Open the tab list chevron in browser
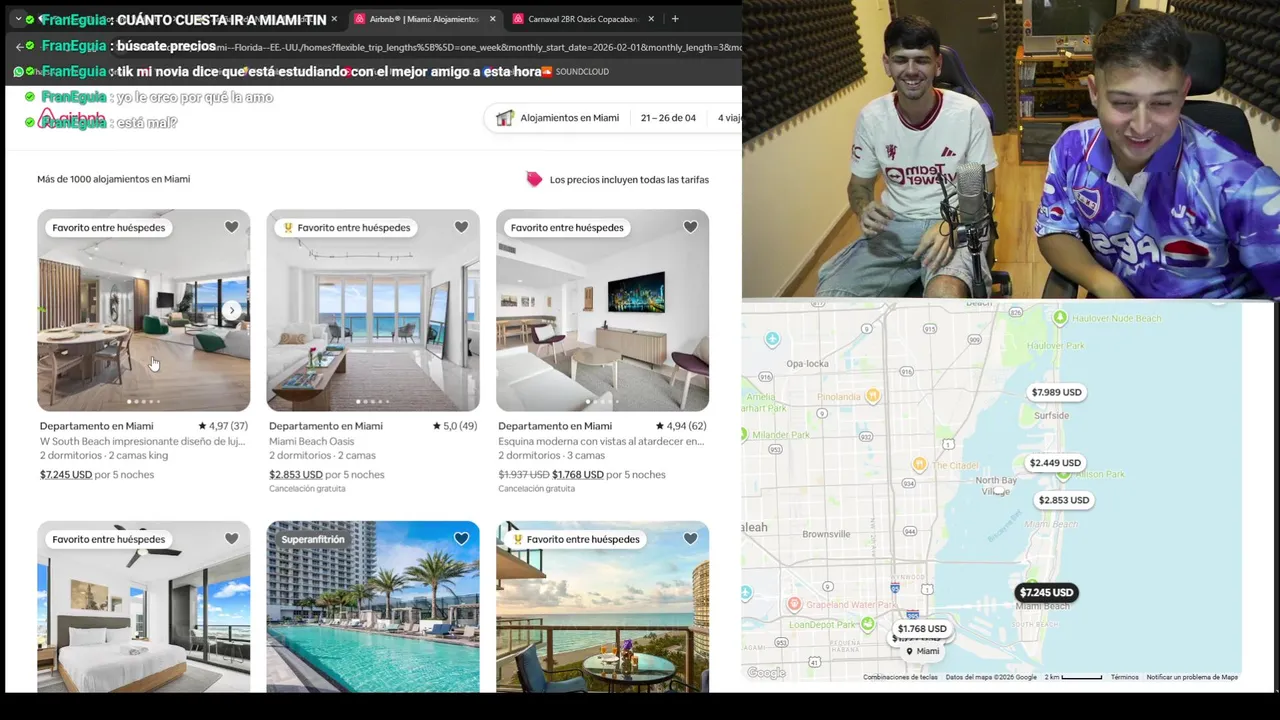 pyautogui.click(x=18, y=19)
